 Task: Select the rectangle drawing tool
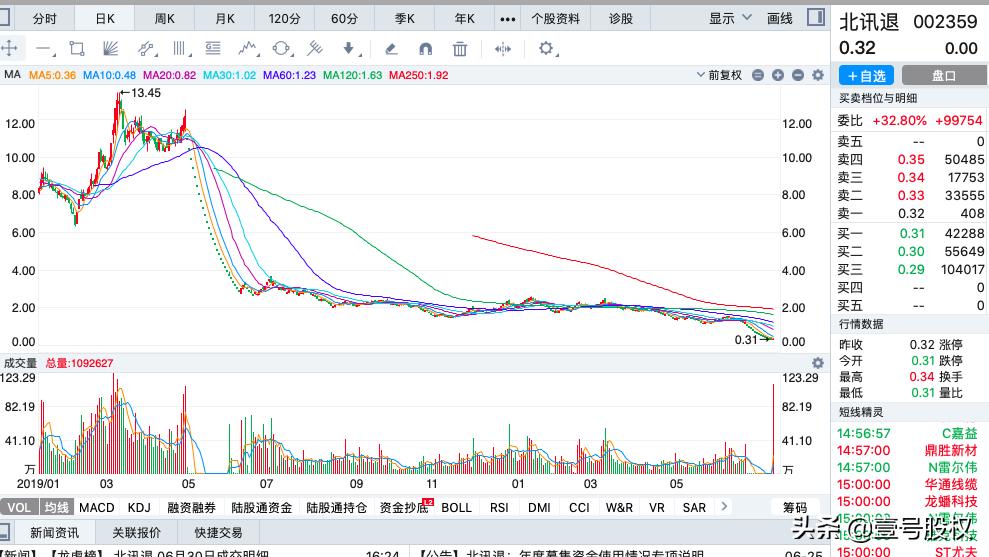(x=77, y=49)
